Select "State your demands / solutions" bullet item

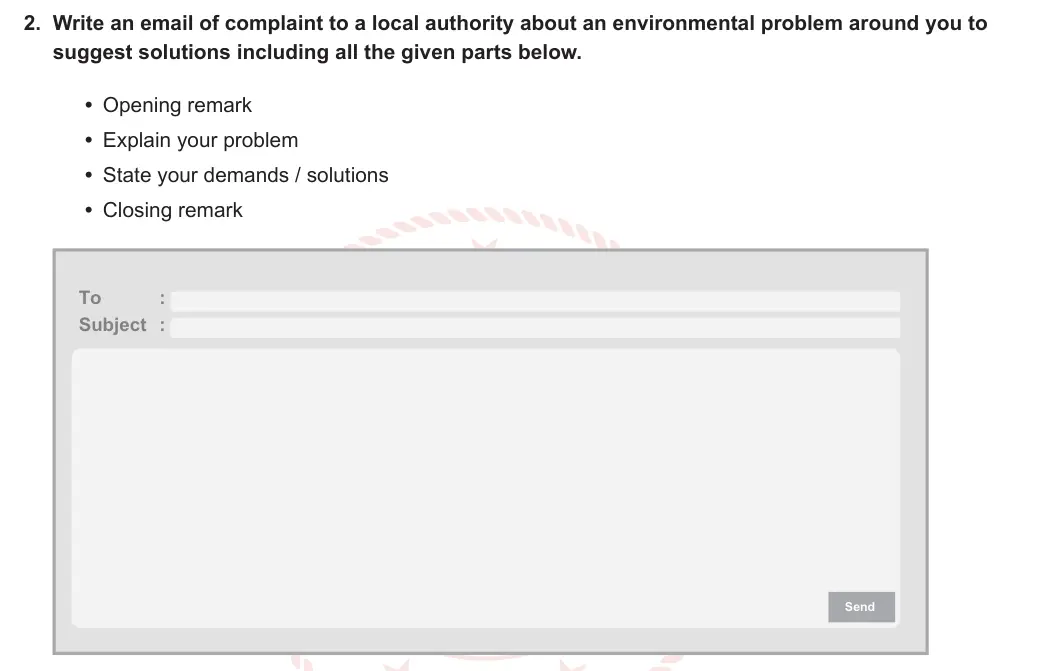[245, 175]
